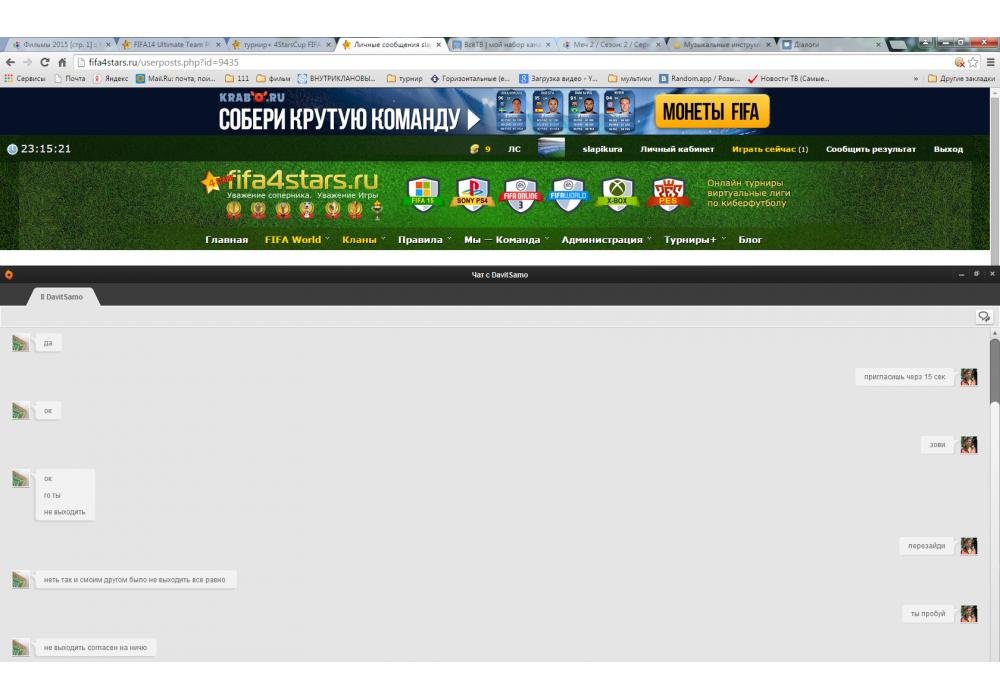Select the FIFA Online 3 shield icon
Image resolution: width=1000 pixels, height=700 pixels.
tap(520, 195)
